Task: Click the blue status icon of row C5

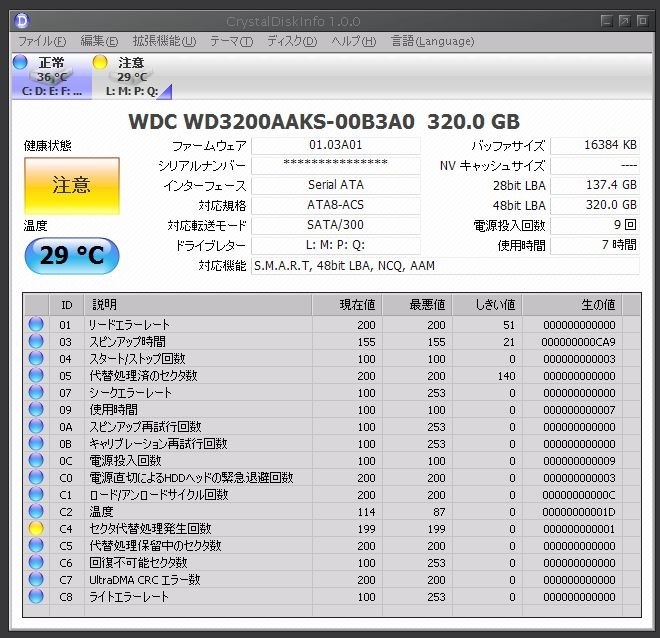Action: pos(36,545)
